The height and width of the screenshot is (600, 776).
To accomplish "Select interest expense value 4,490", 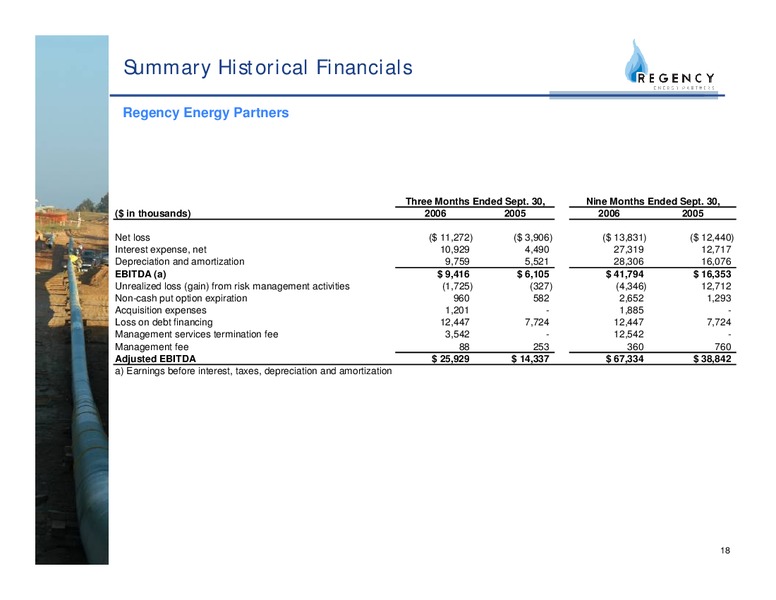I will tap(537, 250).
